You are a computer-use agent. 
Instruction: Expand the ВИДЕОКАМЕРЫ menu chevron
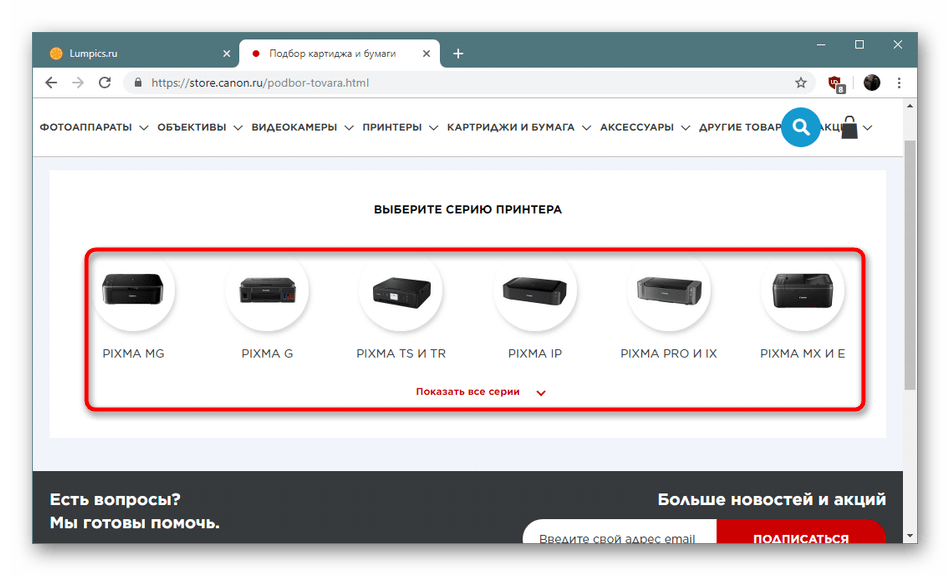click(x=349, y=128)
